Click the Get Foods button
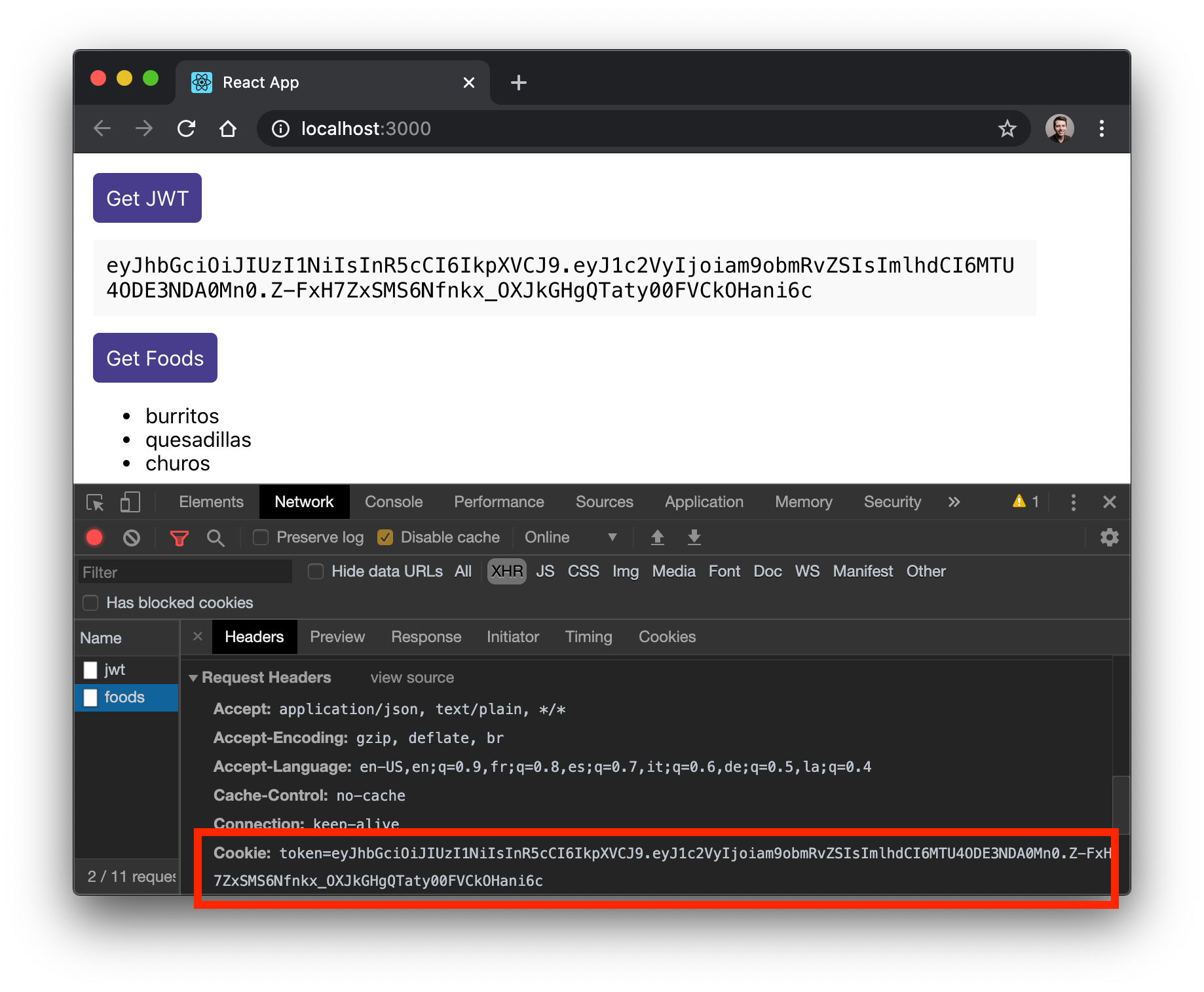 (x=155, y=358)
